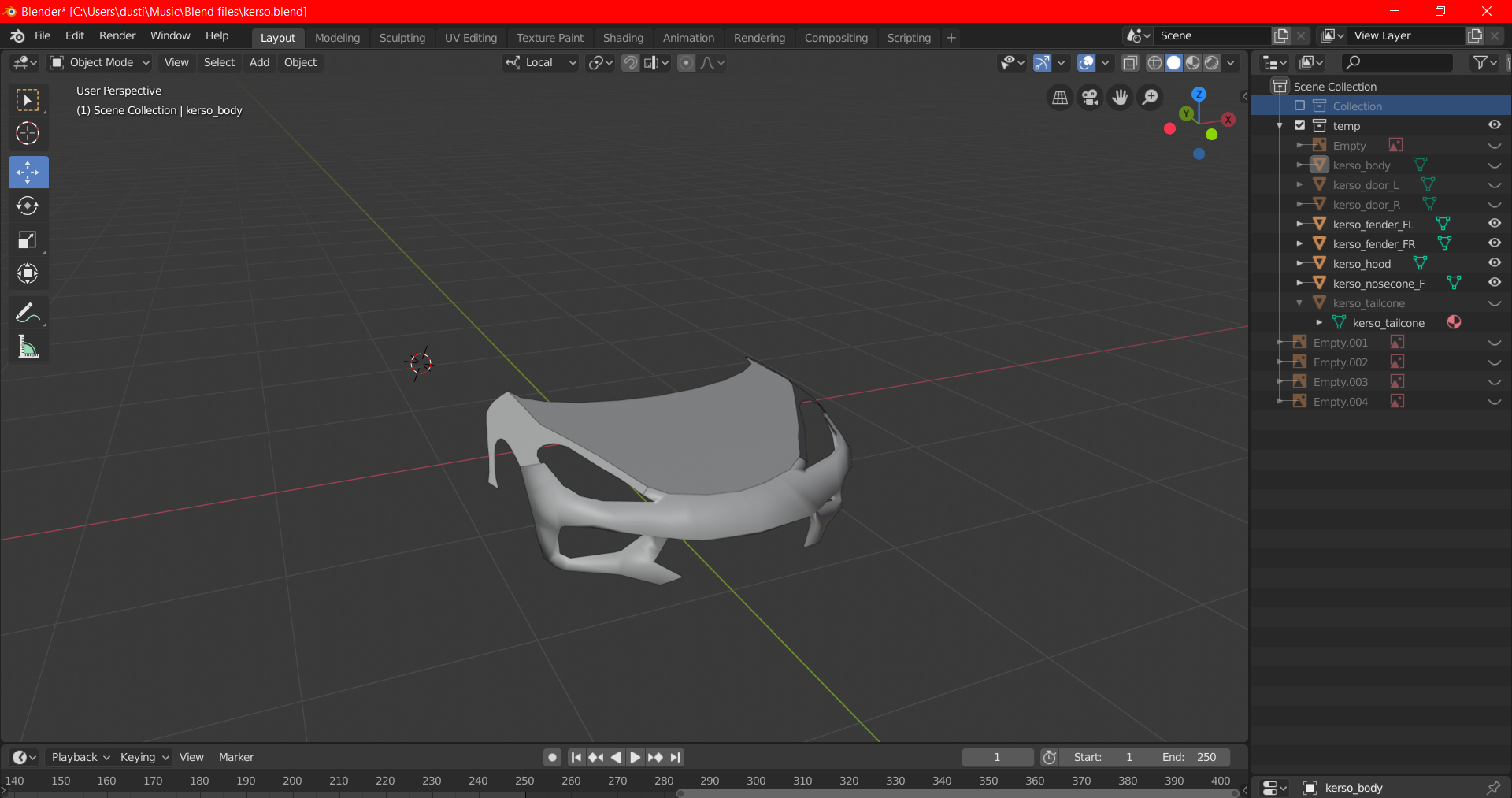Open the Local transform orientation dropdown
1512x798 pixels.
541,62
